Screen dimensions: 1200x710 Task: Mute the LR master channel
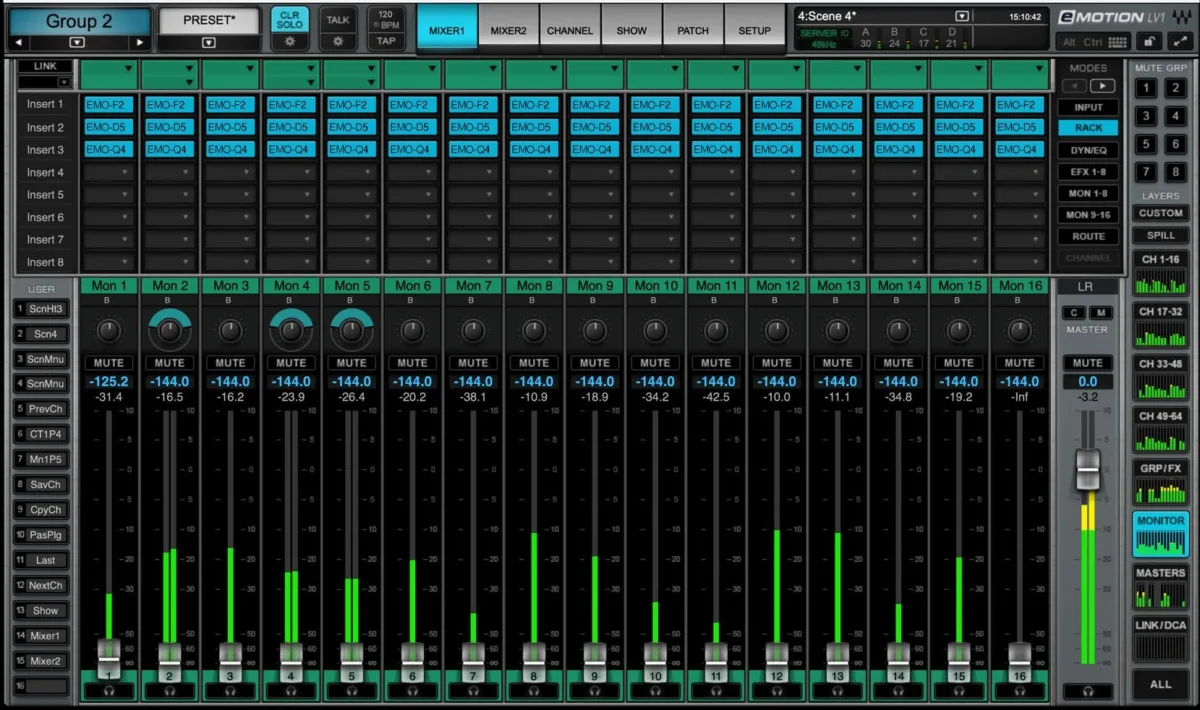1087,363
